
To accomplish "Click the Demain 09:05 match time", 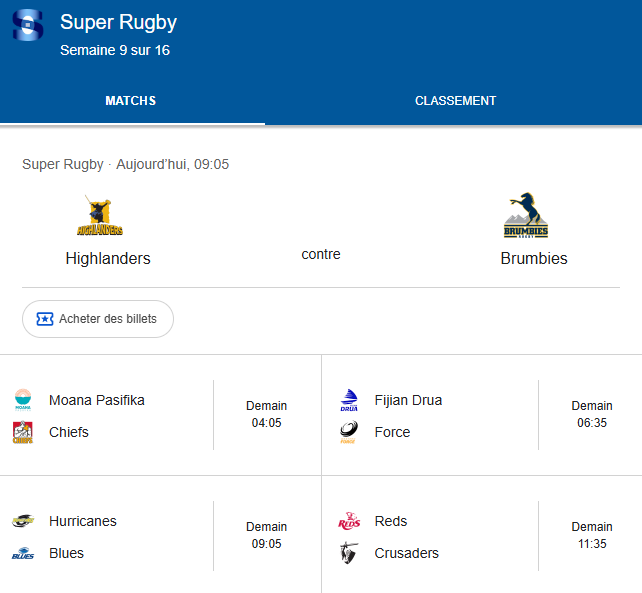I will (267, 535).
